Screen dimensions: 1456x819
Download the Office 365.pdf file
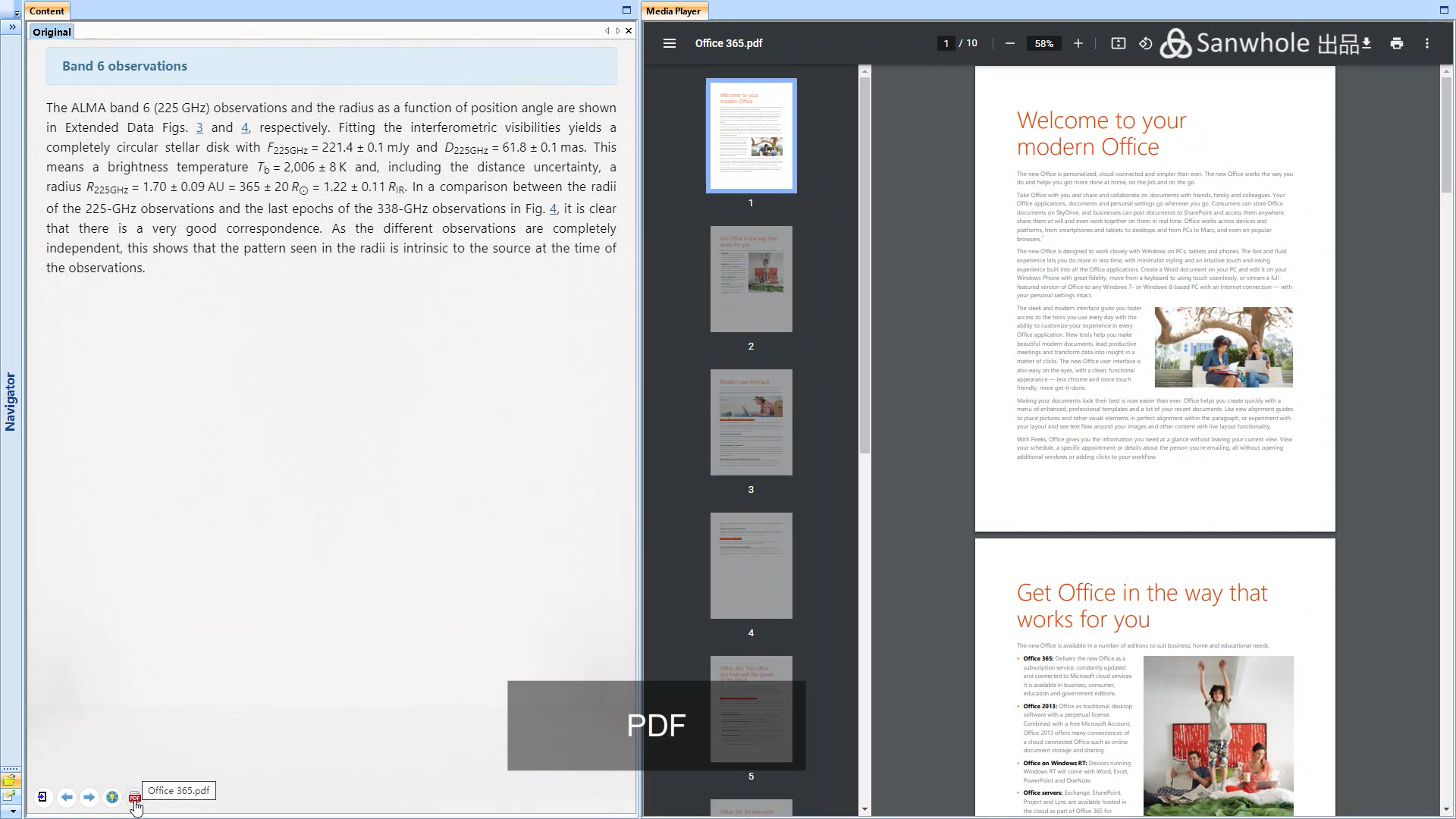[x=1366, y=43]
